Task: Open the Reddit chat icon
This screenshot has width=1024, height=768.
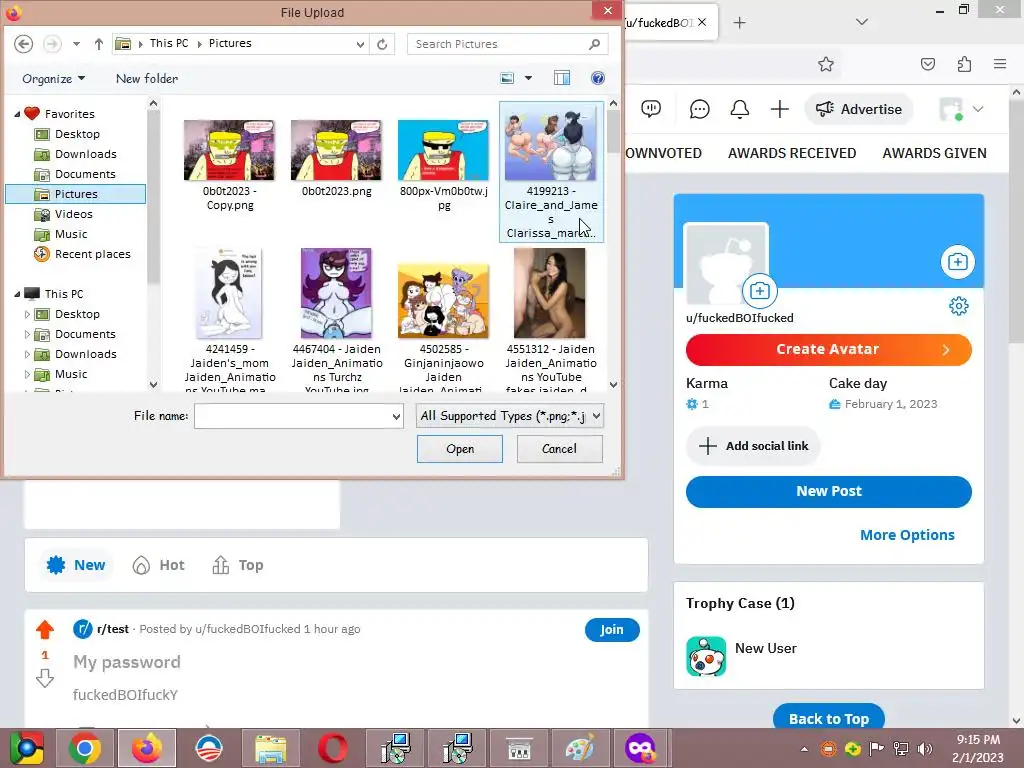Action: (x=699, y=109)
